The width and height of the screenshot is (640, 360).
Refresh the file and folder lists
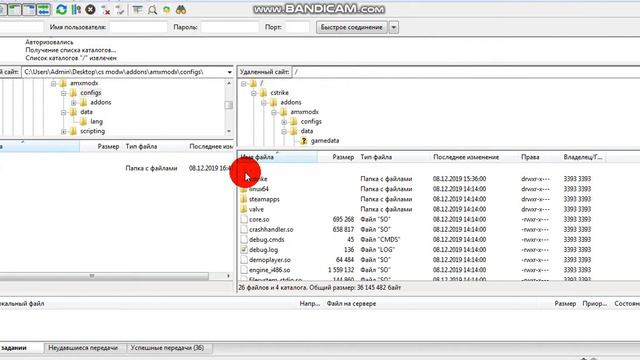62,9
